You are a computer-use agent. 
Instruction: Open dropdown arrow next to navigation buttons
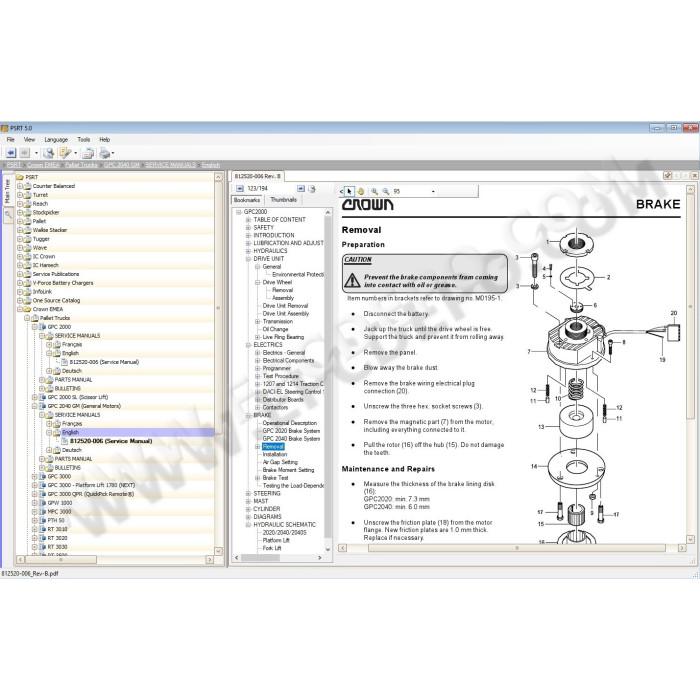click(36, 154)
